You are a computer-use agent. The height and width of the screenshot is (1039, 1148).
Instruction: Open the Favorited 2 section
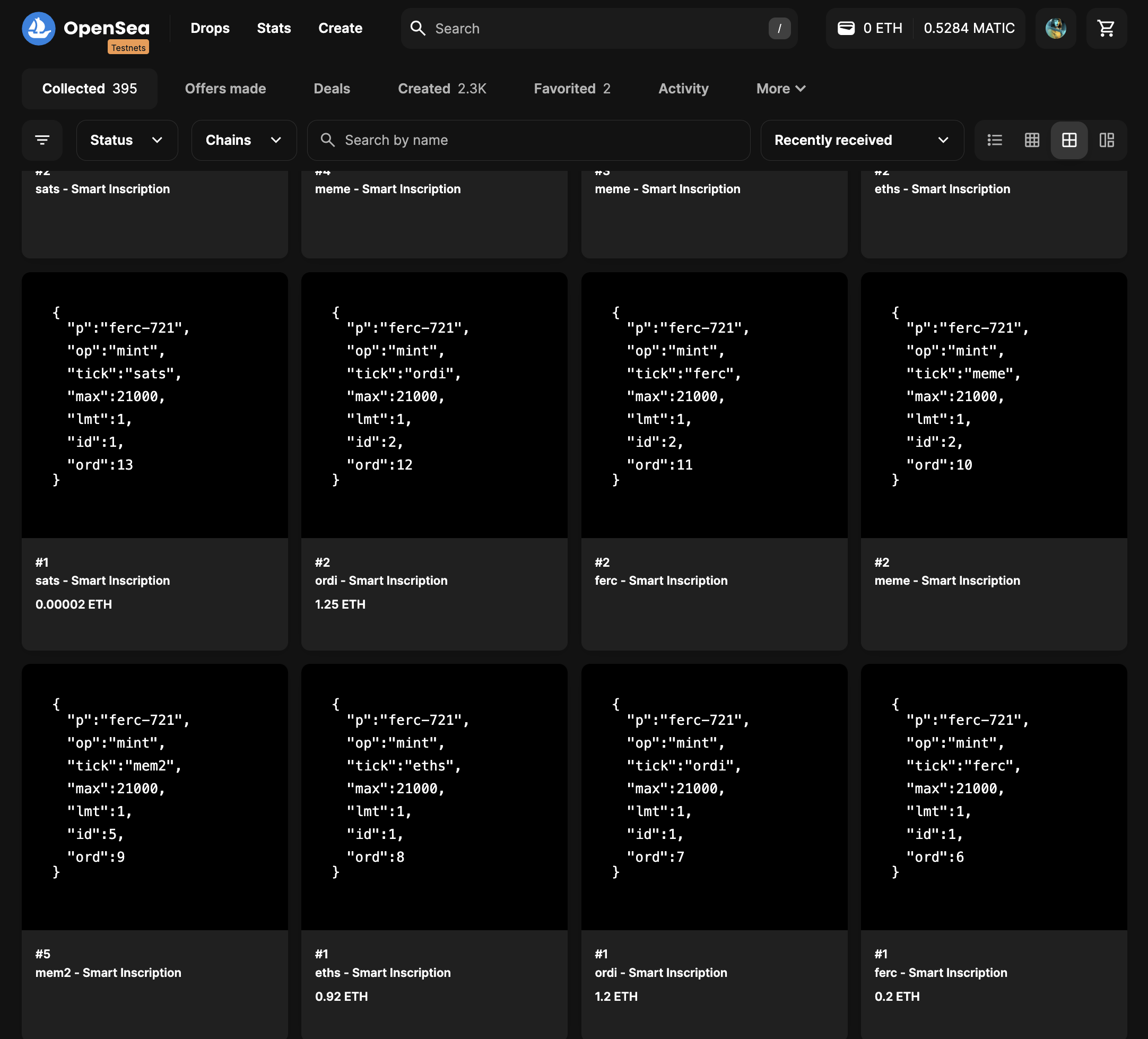(572, 89)
